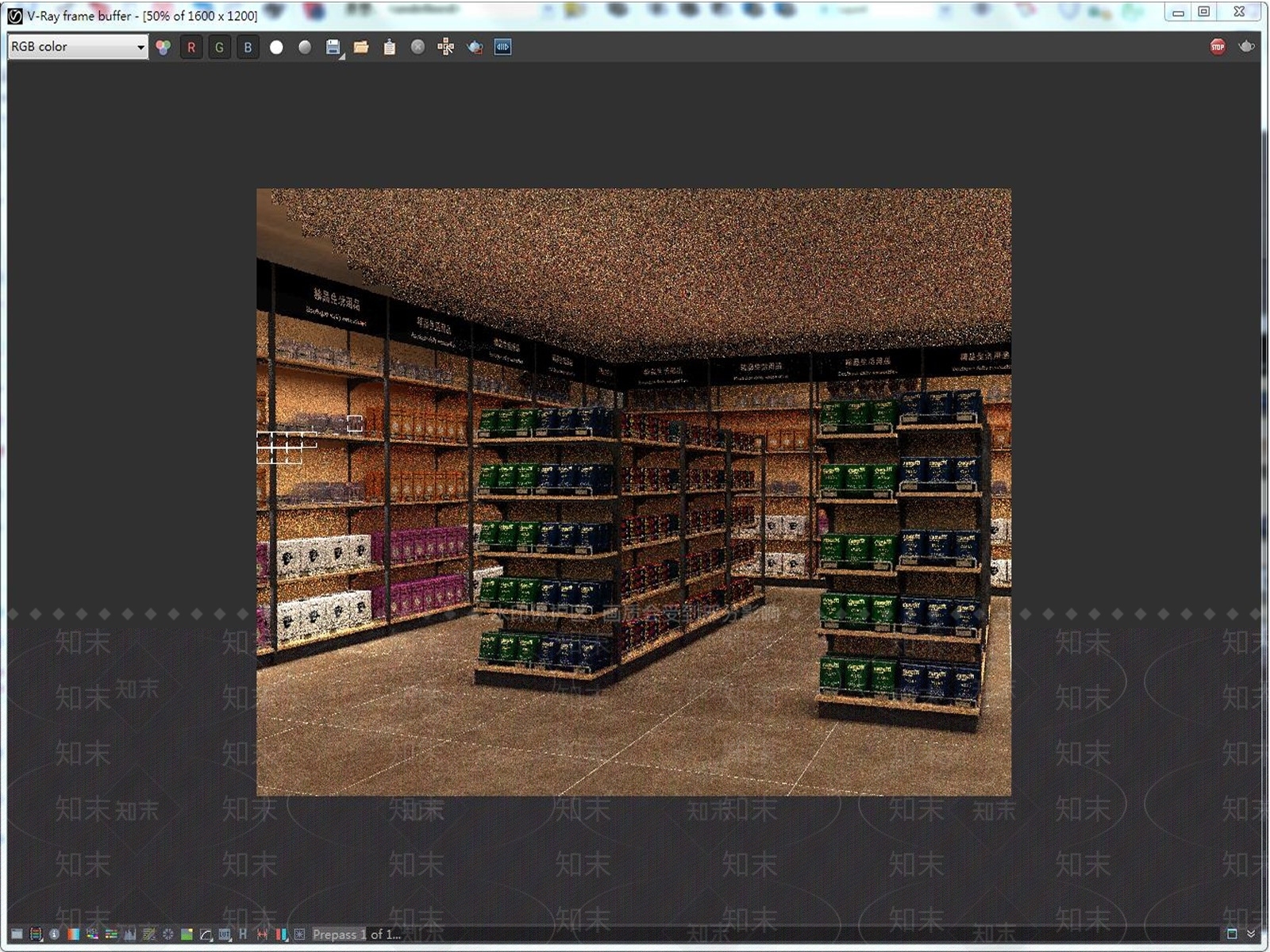Toggle the green channel G button
Screen dimensions: 1270x952
pyautogui.click(x=220, y=47)
